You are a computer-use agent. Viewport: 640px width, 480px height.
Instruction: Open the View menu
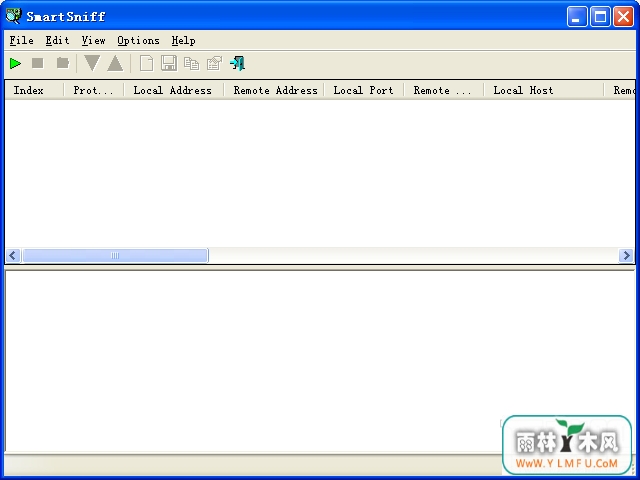pos(93,40)
